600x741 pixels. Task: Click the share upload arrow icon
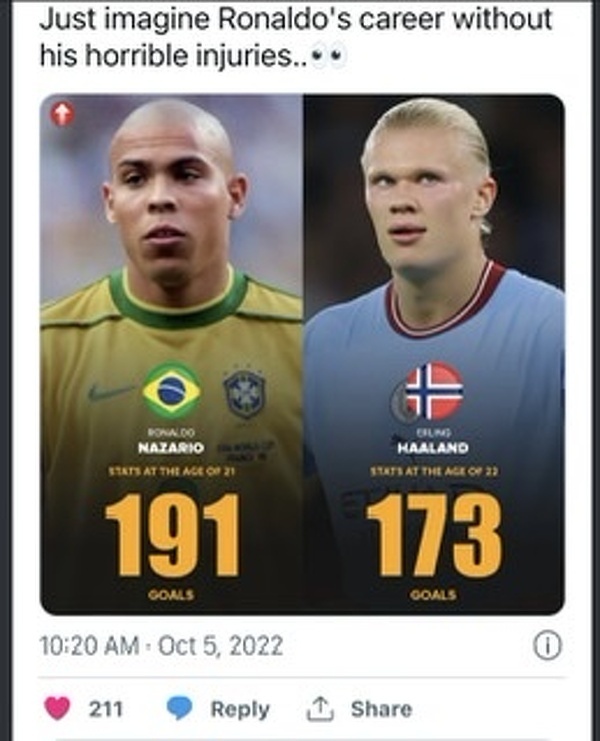[x=319, y=708]
